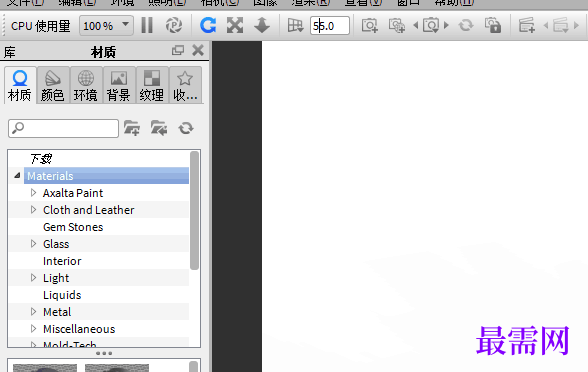This screenshot has width=588, height=372.
Task: Switch to the 收... favorites tab
Action: tap(185, 86)
